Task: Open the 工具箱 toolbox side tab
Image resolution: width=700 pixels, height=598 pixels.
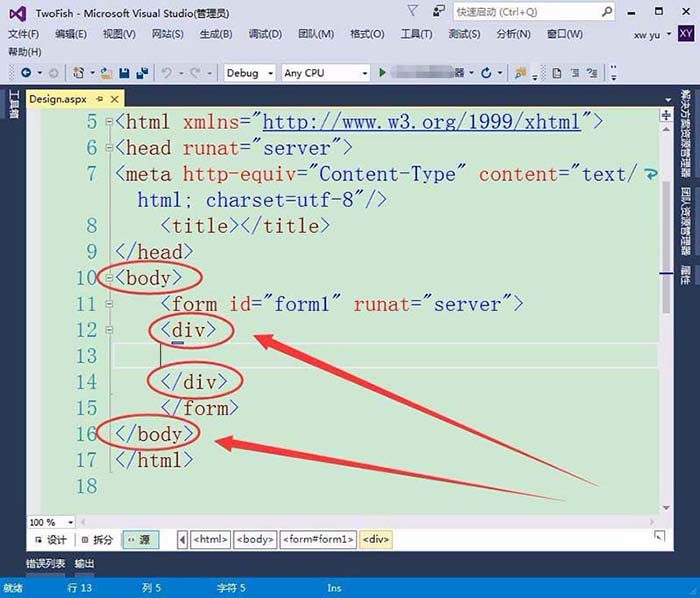Action: point(13,104)
